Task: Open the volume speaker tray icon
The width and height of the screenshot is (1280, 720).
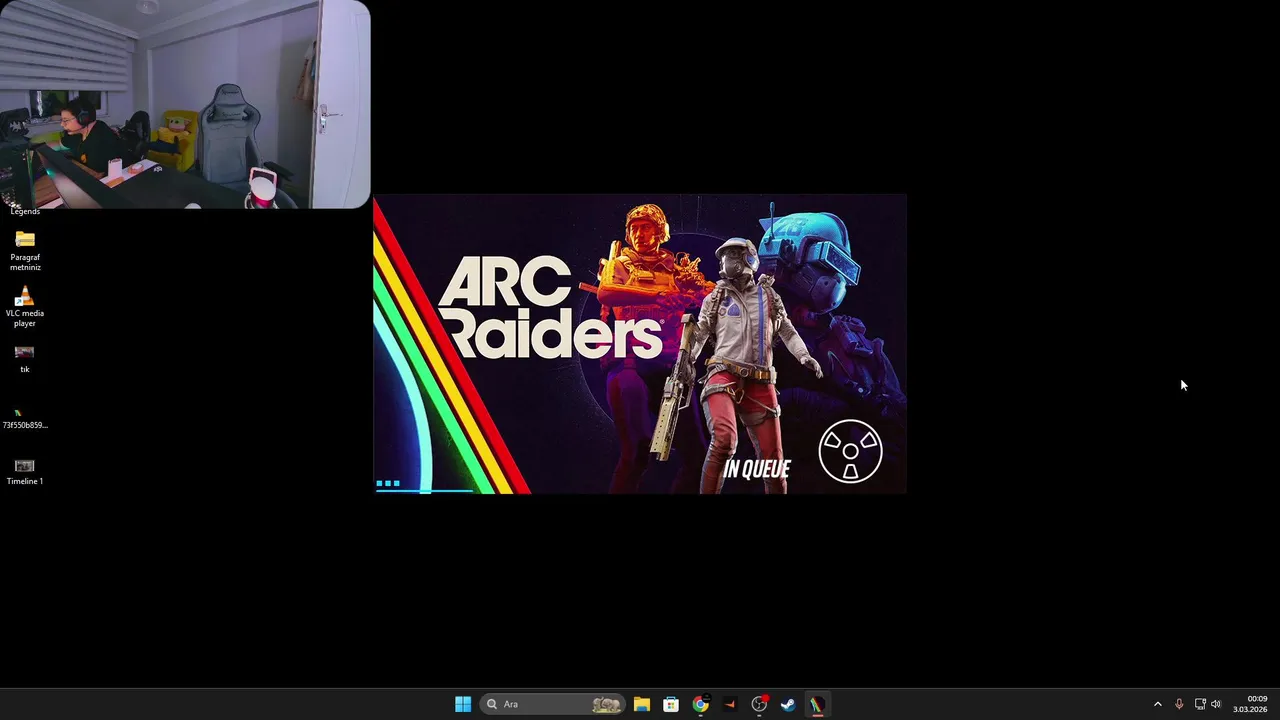Action: (x=1216, y=704)
